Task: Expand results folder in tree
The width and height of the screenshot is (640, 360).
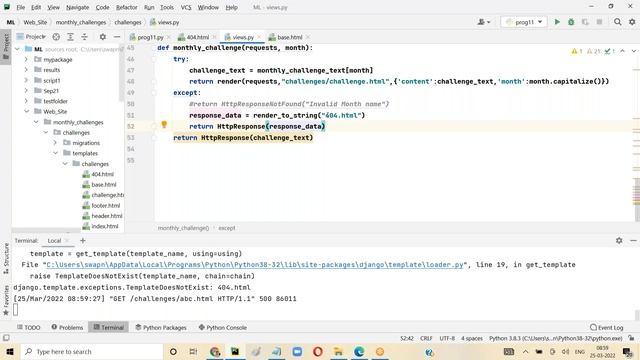Action: pyautogui.click(x=26, y=70)
